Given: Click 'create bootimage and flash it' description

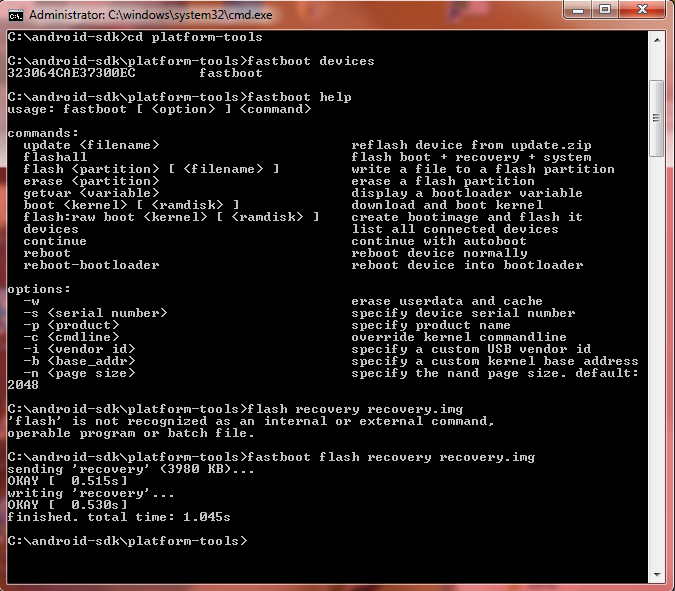Looking at the screenshot, I should click(467, 217).
